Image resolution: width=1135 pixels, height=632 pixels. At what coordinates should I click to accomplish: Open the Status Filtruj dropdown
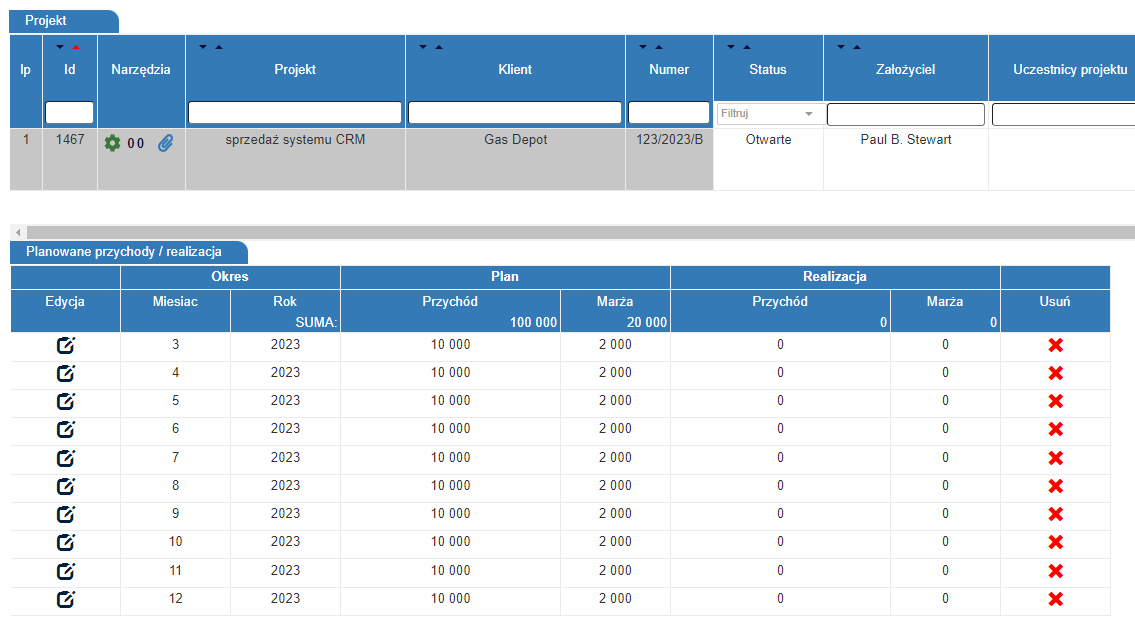(x=768, y=114)
